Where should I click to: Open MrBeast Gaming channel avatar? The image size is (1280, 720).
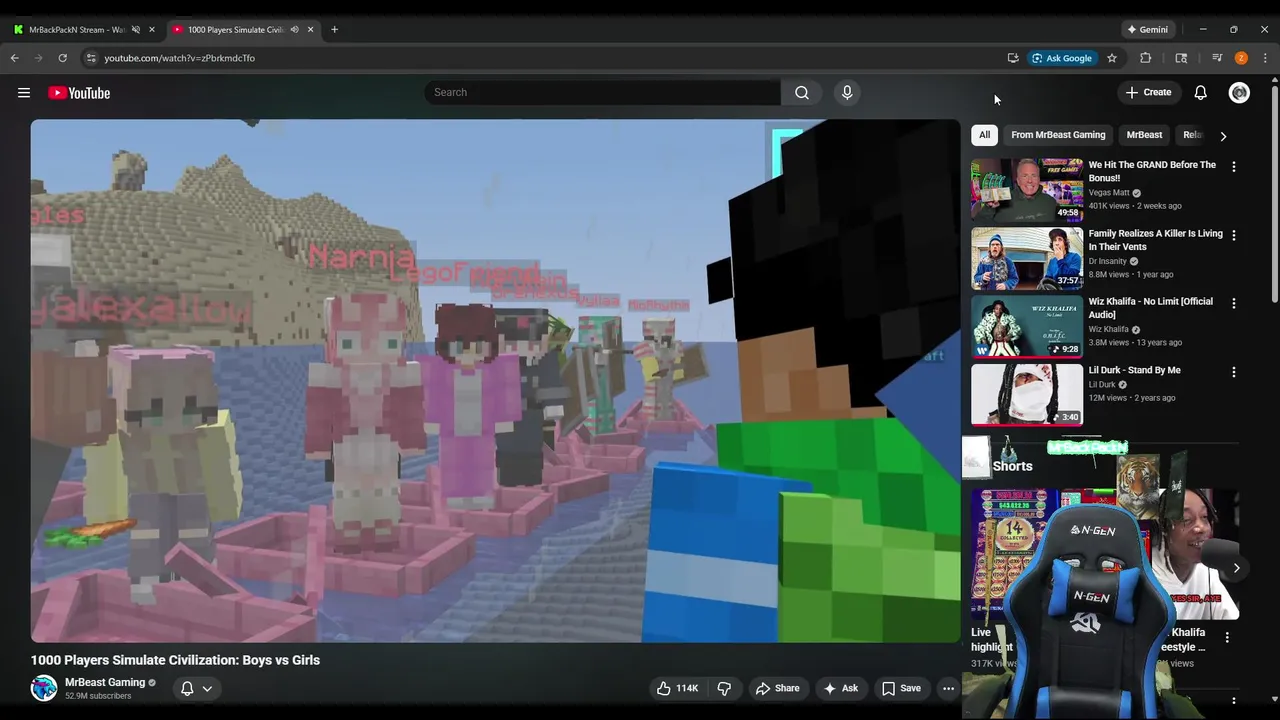[x=44, y=688]
